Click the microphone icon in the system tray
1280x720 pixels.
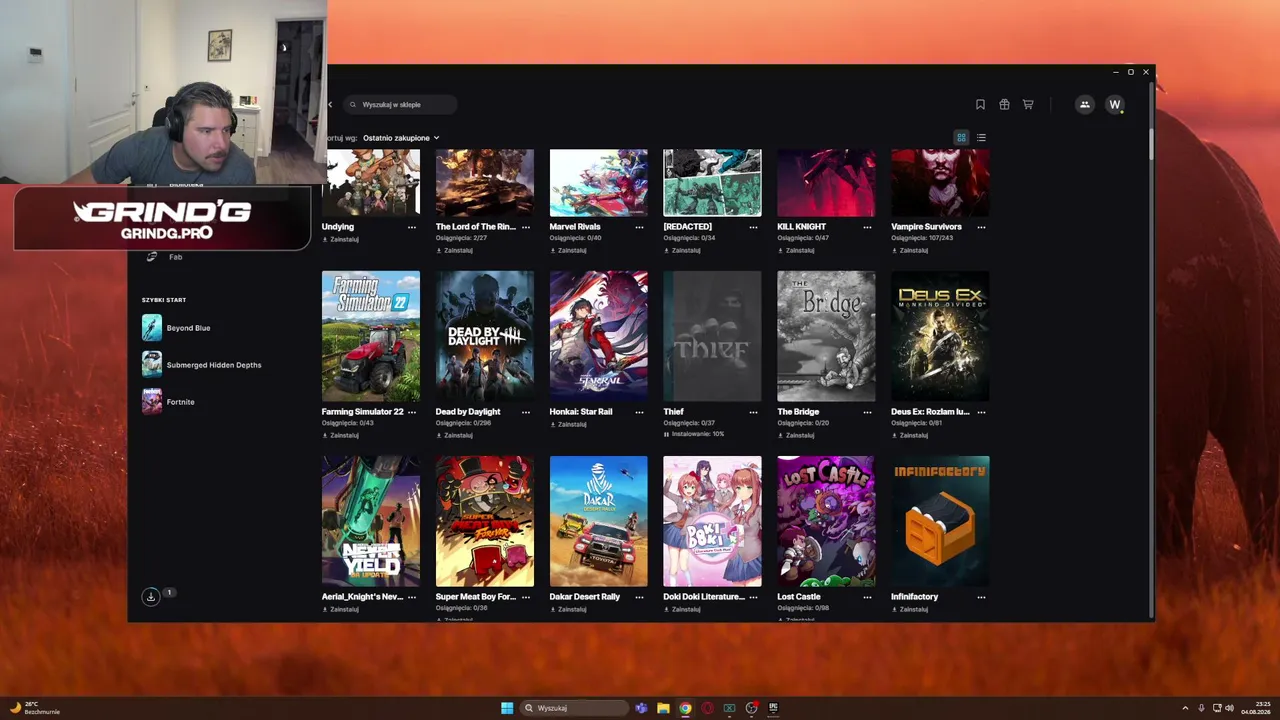coord(1201,708)
